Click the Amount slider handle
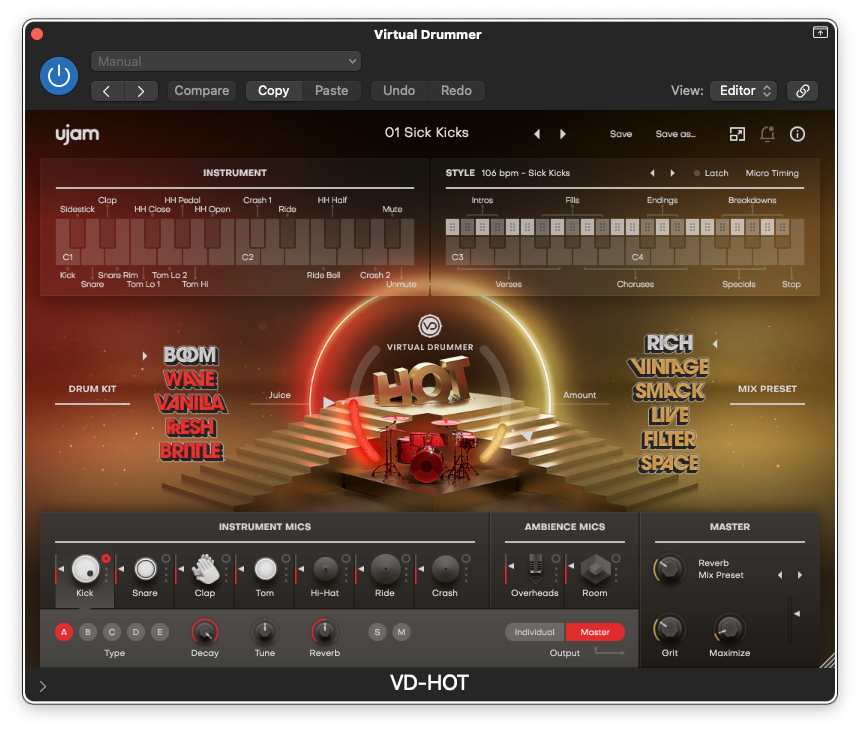 527,437
